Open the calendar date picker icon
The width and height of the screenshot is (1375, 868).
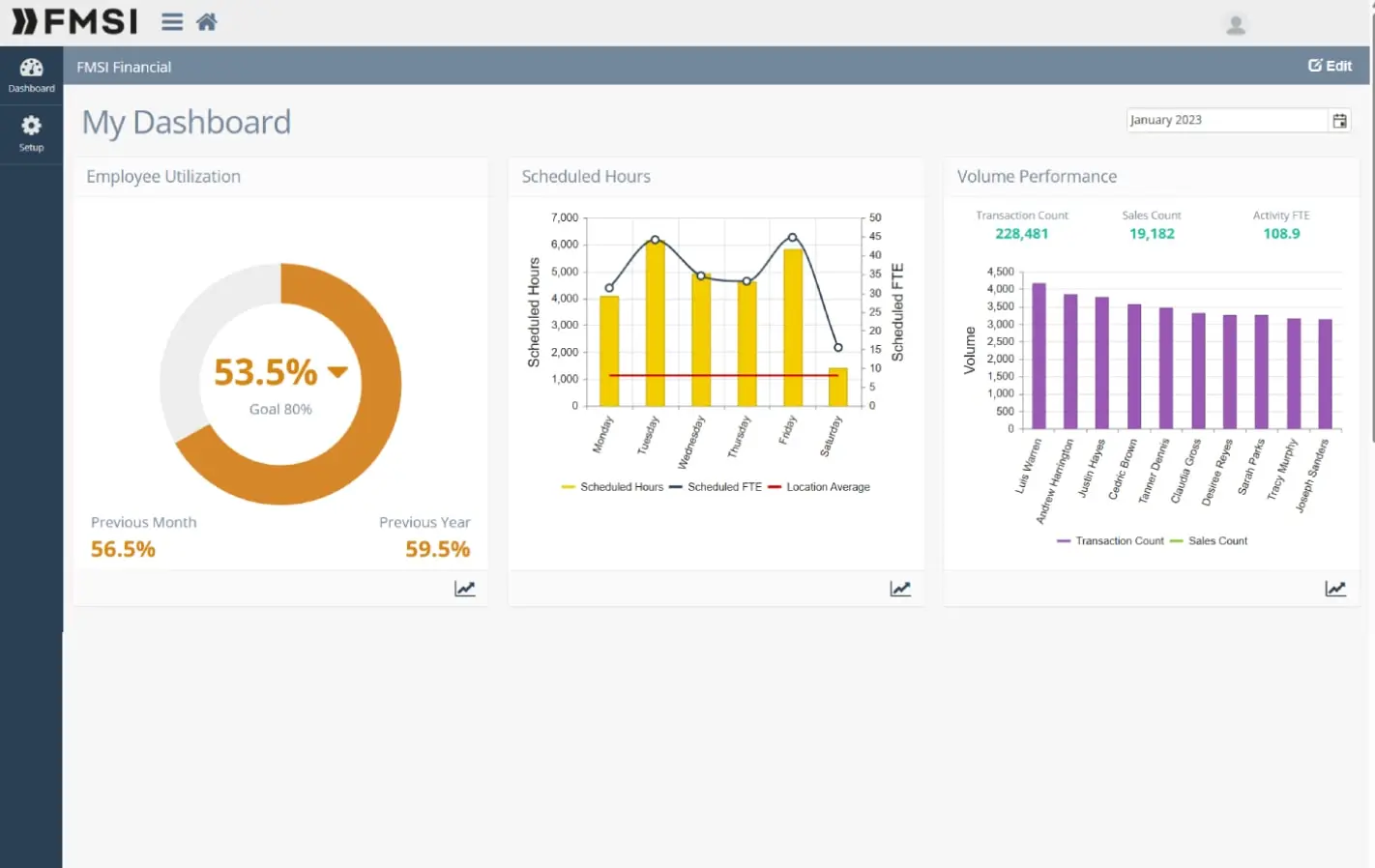[1339, 121]
